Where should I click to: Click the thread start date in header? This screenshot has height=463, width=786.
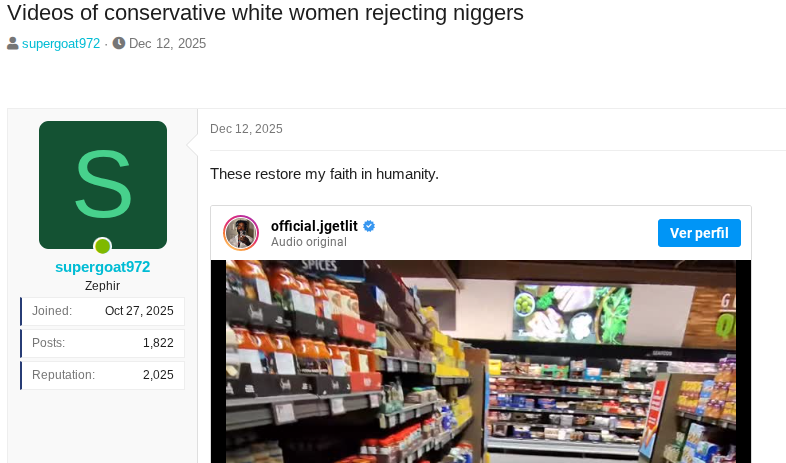pyautogui.click(x=167, y=44)
